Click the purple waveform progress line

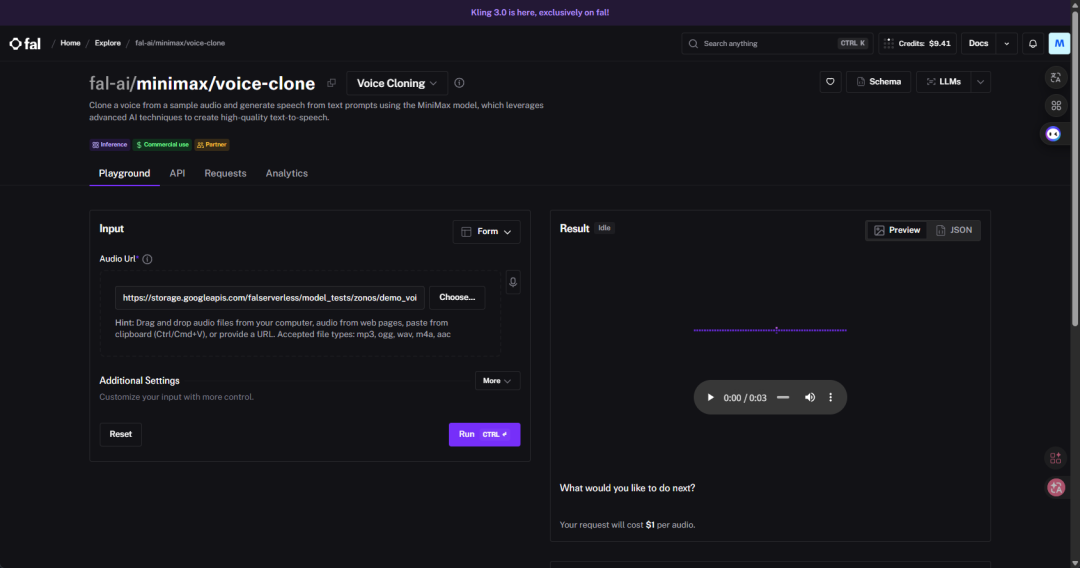click(x=770, y=330)
